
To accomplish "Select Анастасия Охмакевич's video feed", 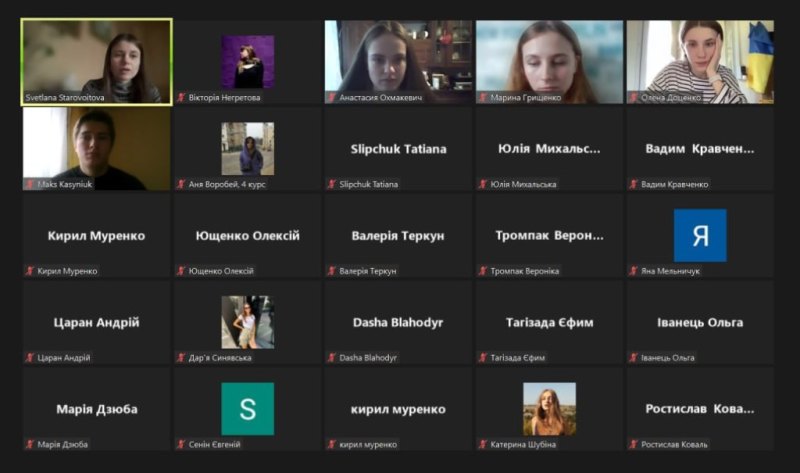I will (398, 62).
